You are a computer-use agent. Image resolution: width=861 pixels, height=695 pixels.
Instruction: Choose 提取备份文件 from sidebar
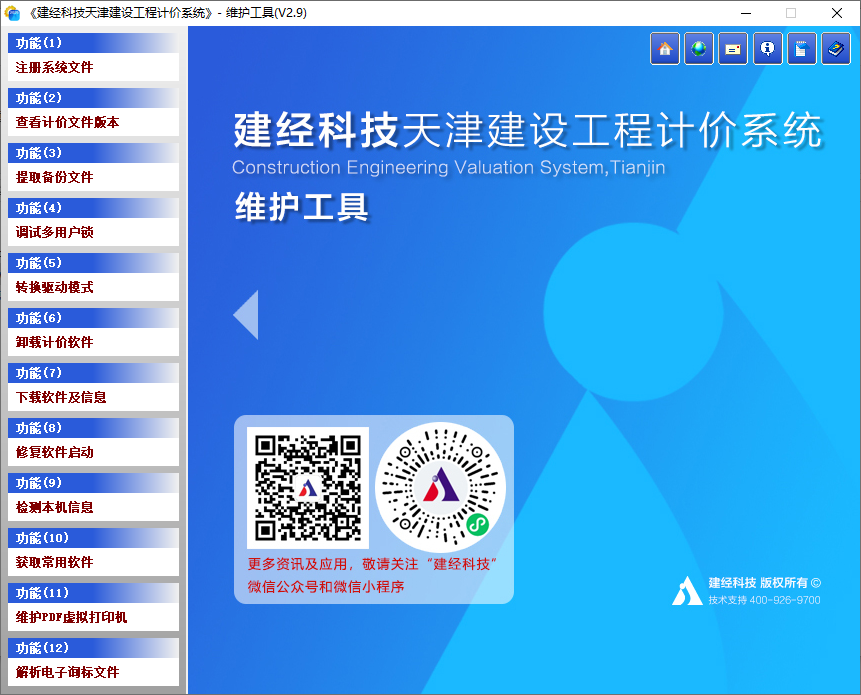click(x=93, y=178)
